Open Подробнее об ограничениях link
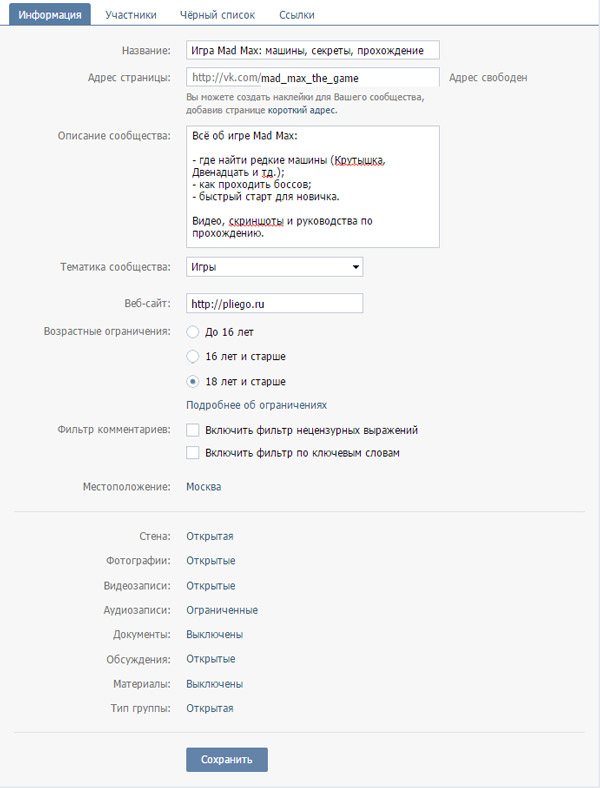Viewport: 600px width, 788px height. [256, 405]
